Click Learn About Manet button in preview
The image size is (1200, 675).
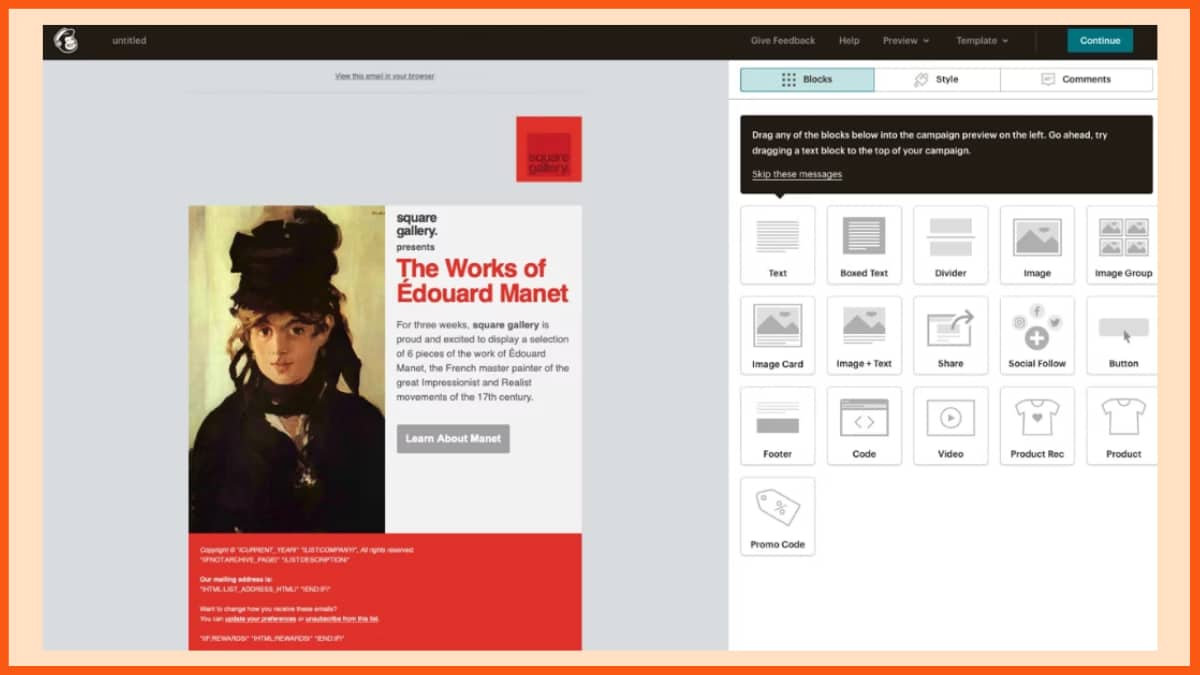pyautogui.click(x=453, y=439)
